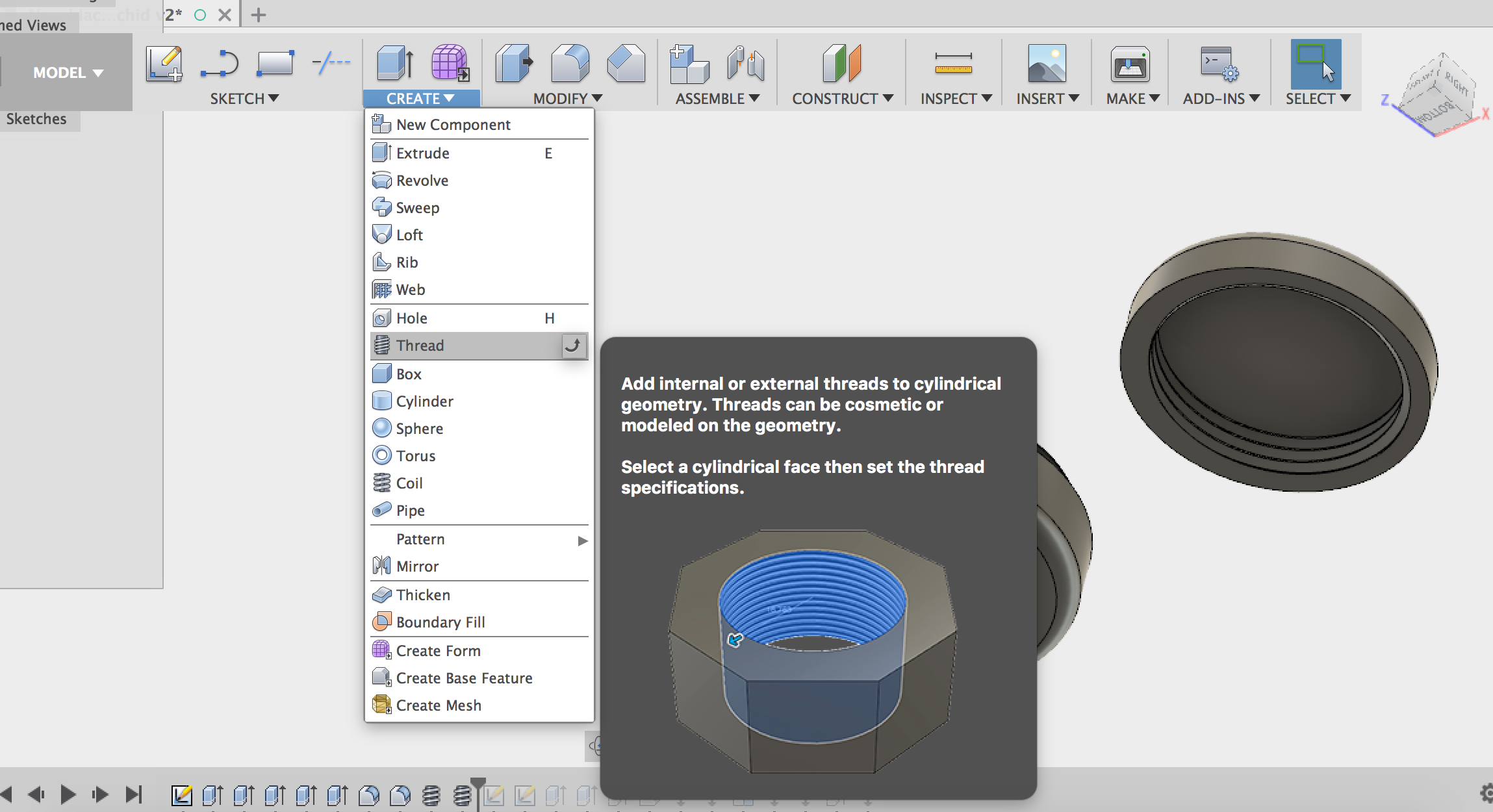Choose Cylinder from the CREATE menu
The image size is (1493, 812).
(479, 401)
